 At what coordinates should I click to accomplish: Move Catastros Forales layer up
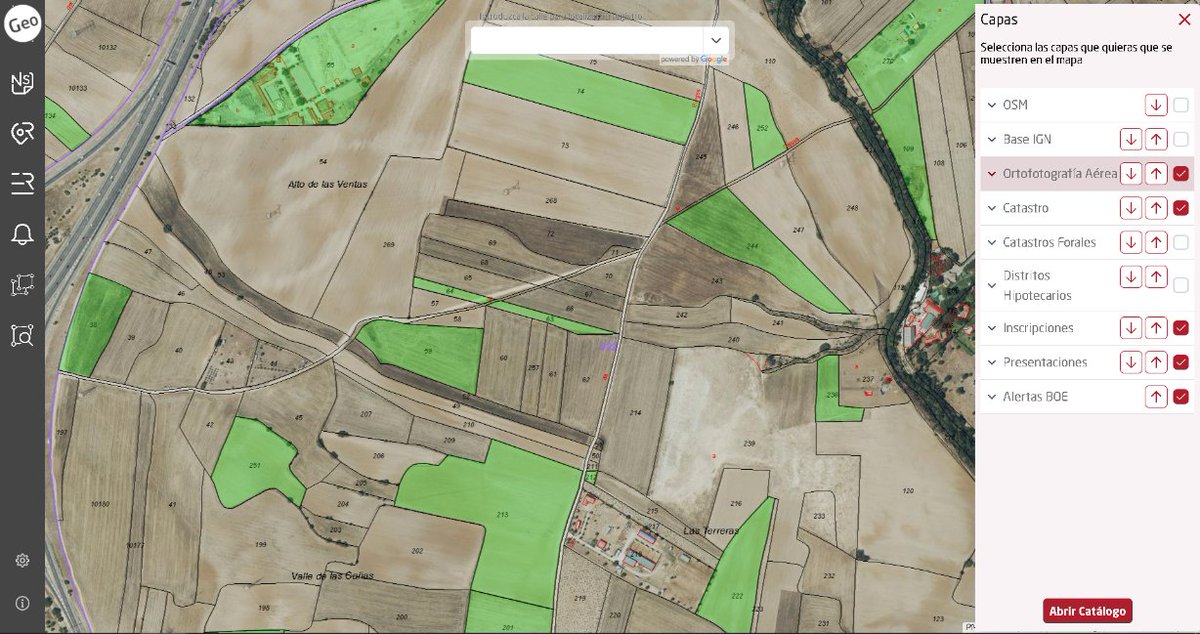click(1156, 242)
